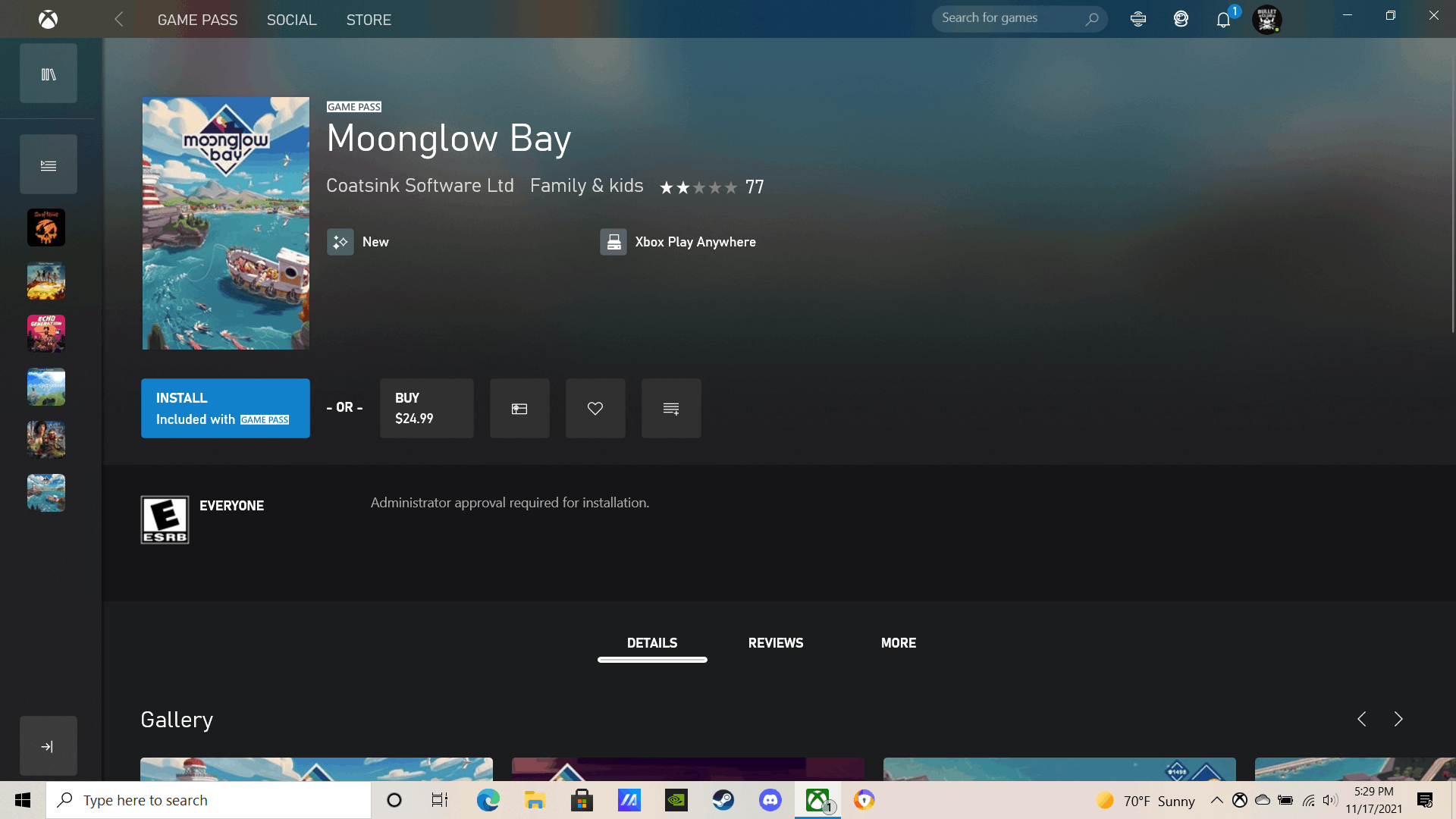Click the New feature icon
The width and height of the screenshot is (1456, 819).
tap(340, 242)
